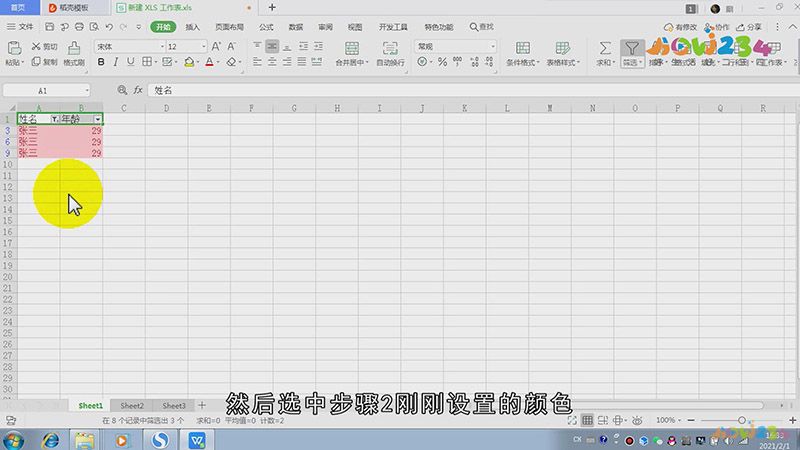This screenshot has height=450, width=800.
Task: Expand the quick access toolbar customize arrow
Action: click(138, 27)
